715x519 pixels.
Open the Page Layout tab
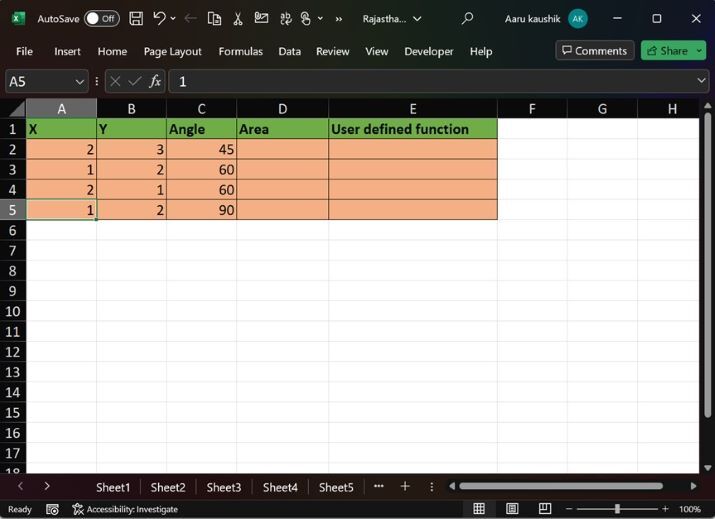pos(172,52)
